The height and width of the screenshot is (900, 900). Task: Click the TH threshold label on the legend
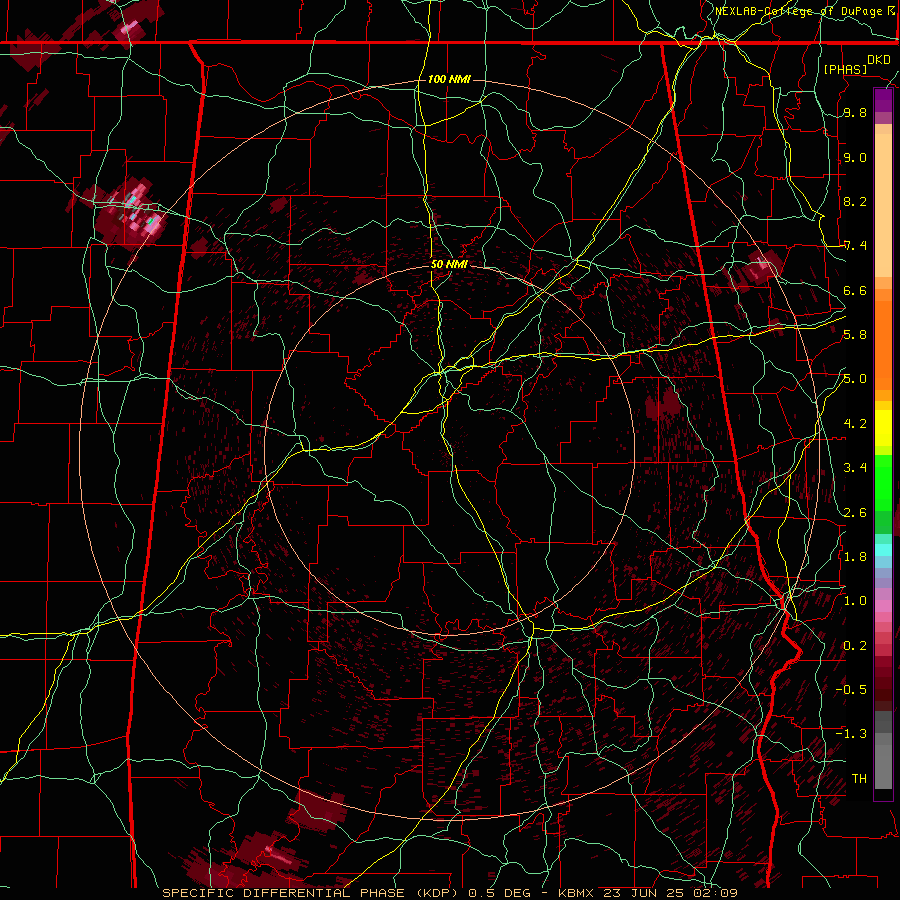[x=859, y=779]
